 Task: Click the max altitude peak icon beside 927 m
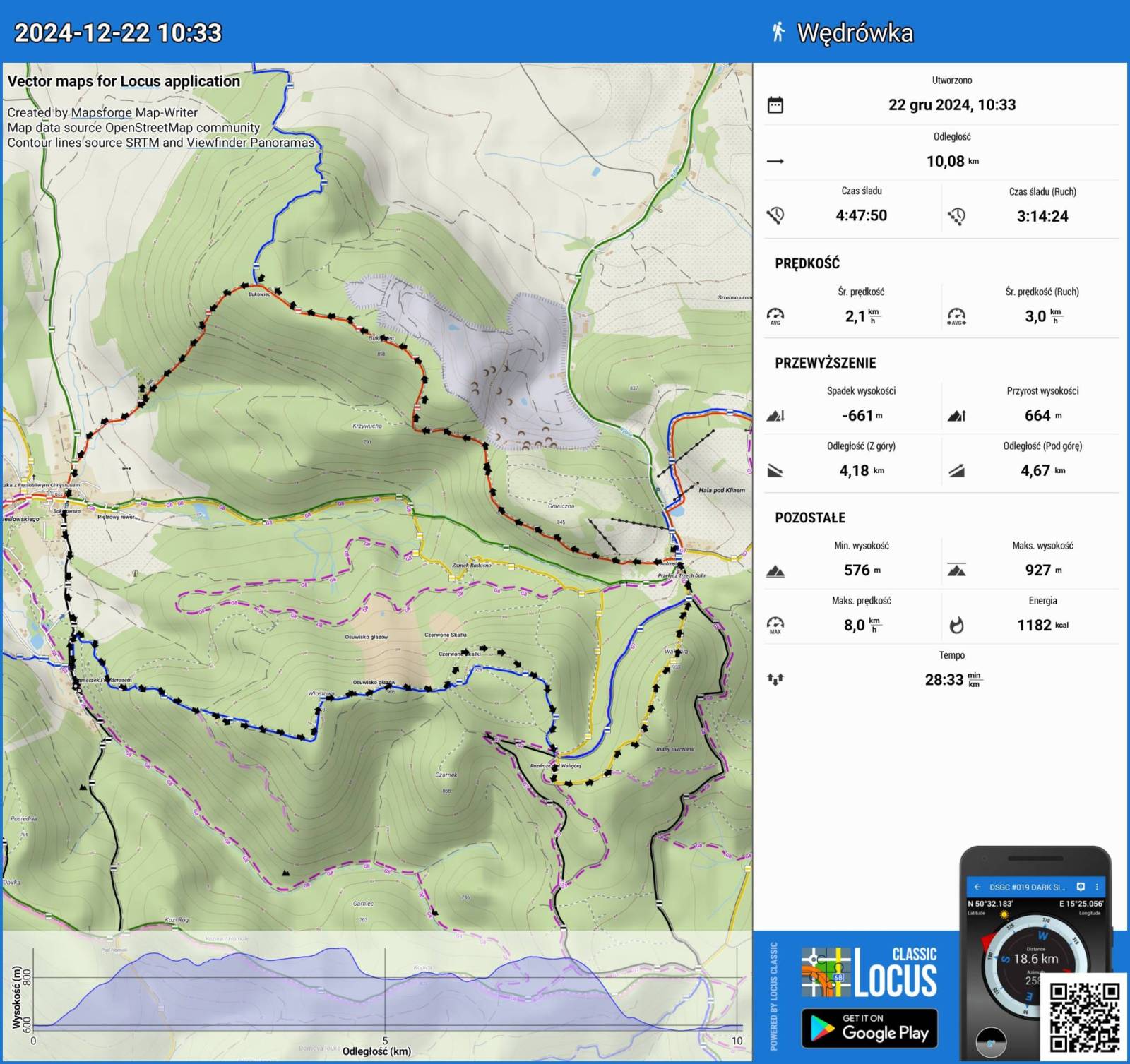[x=956, y=570]
